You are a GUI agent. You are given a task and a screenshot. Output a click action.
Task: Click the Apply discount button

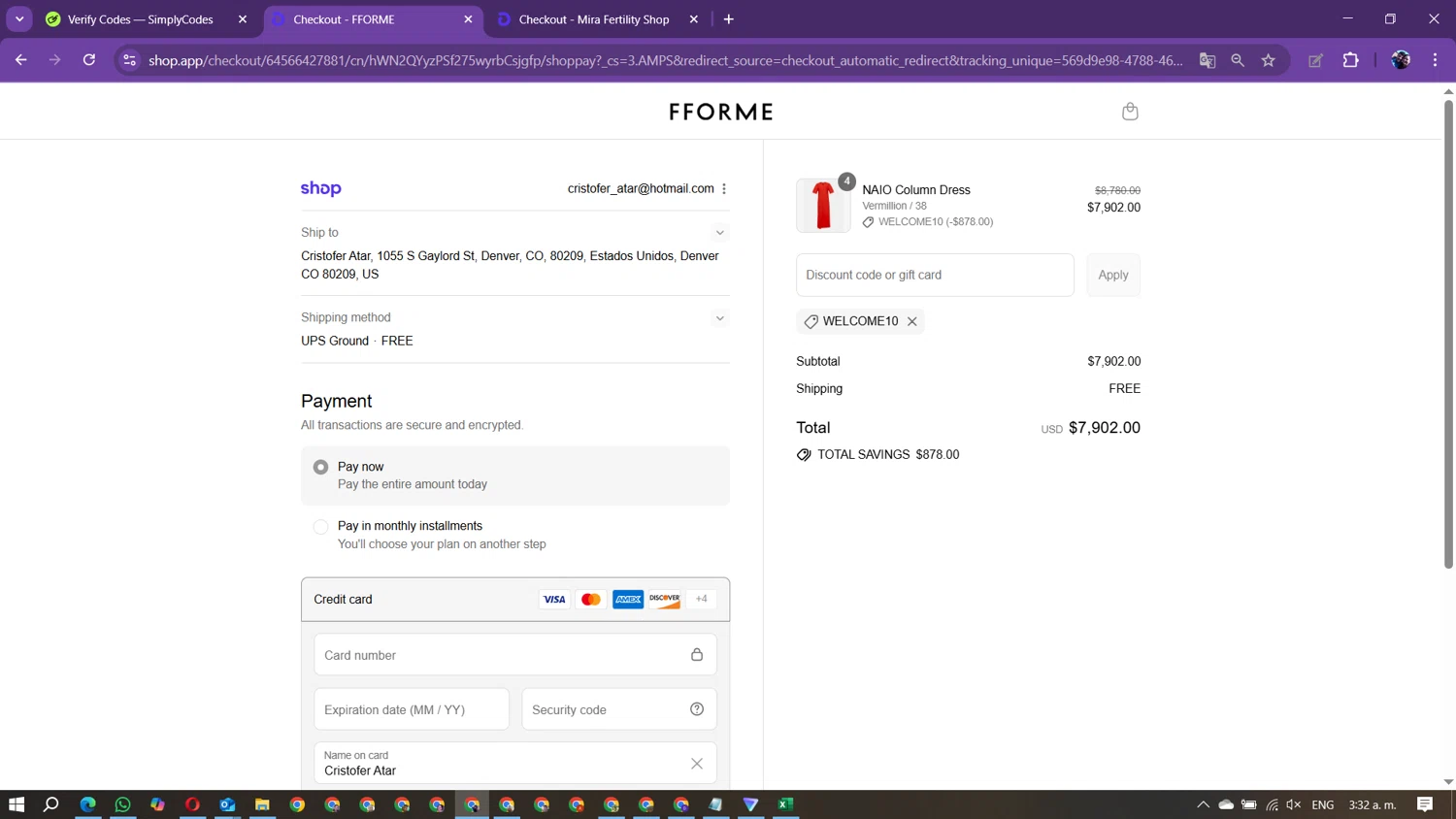tap(1113, 275)
